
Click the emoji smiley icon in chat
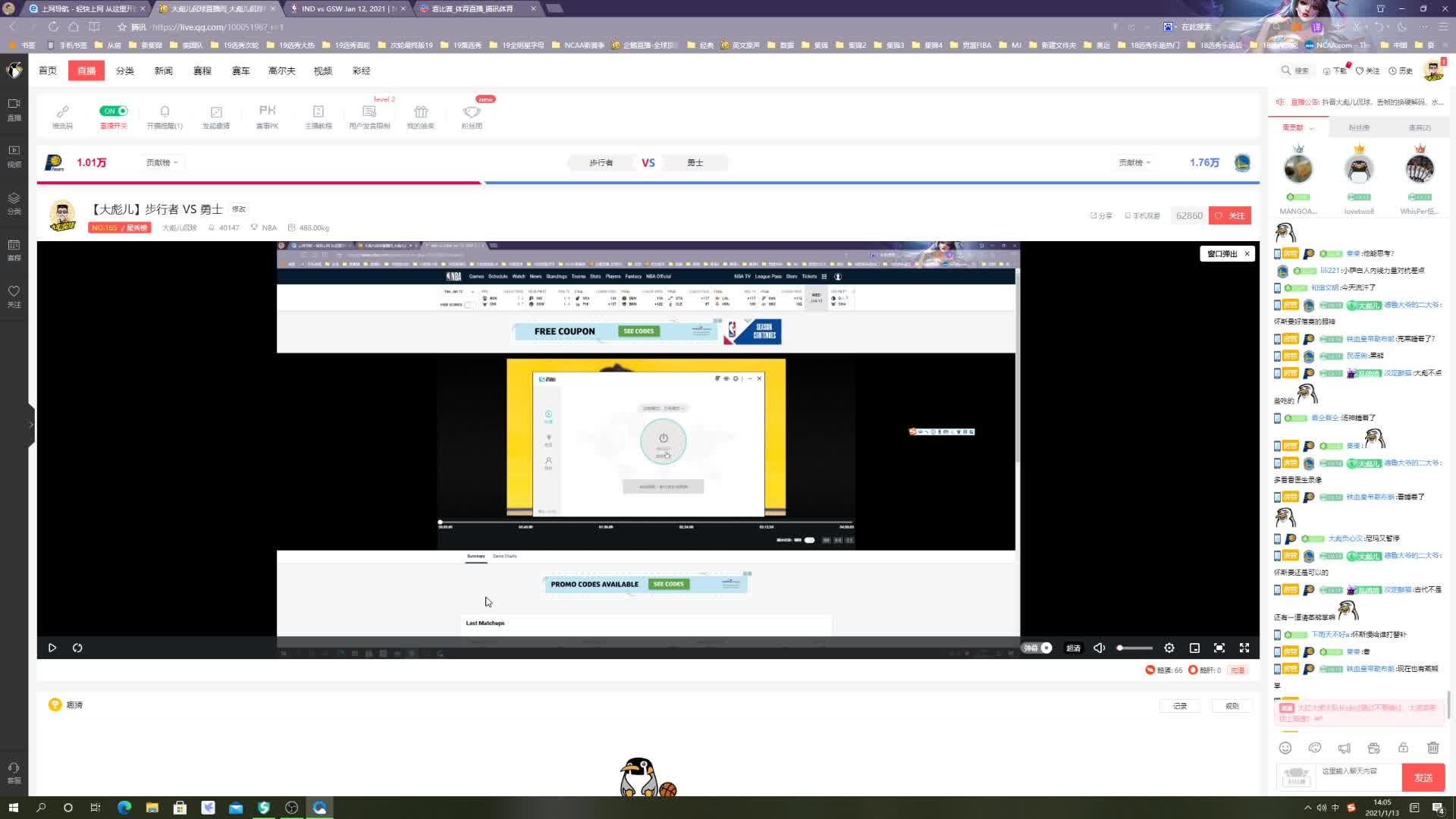(x=1285, y=748)
